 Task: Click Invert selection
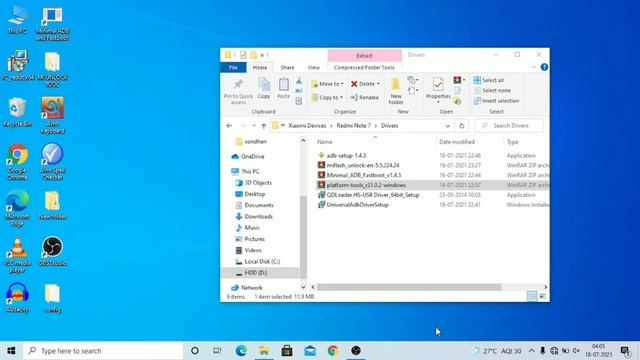496,101
